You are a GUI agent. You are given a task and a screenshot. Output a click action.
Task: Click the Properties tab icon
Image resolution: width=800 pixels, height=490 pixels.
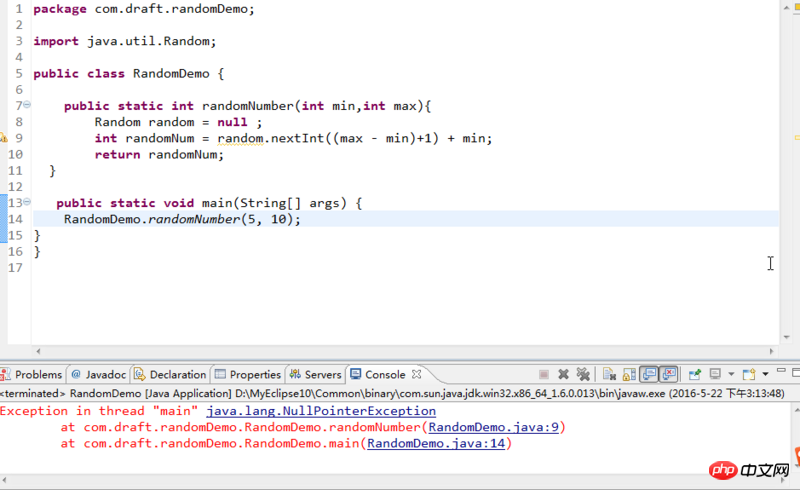220,374
